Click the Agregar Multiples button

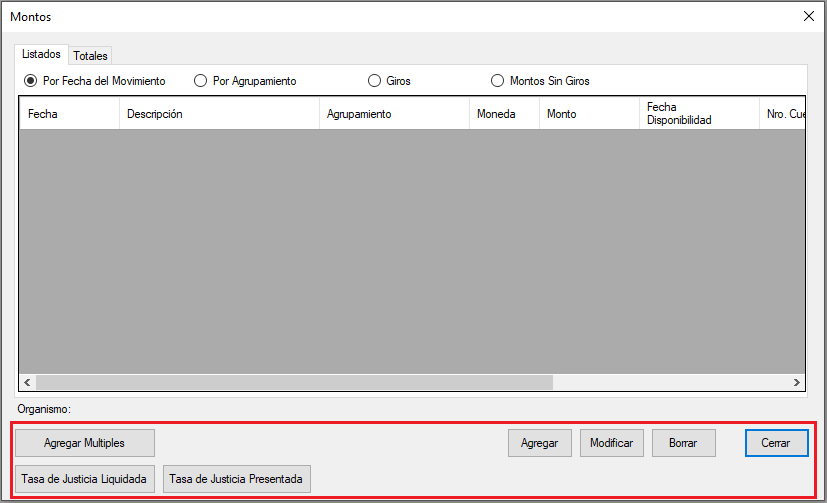(84, 443)
